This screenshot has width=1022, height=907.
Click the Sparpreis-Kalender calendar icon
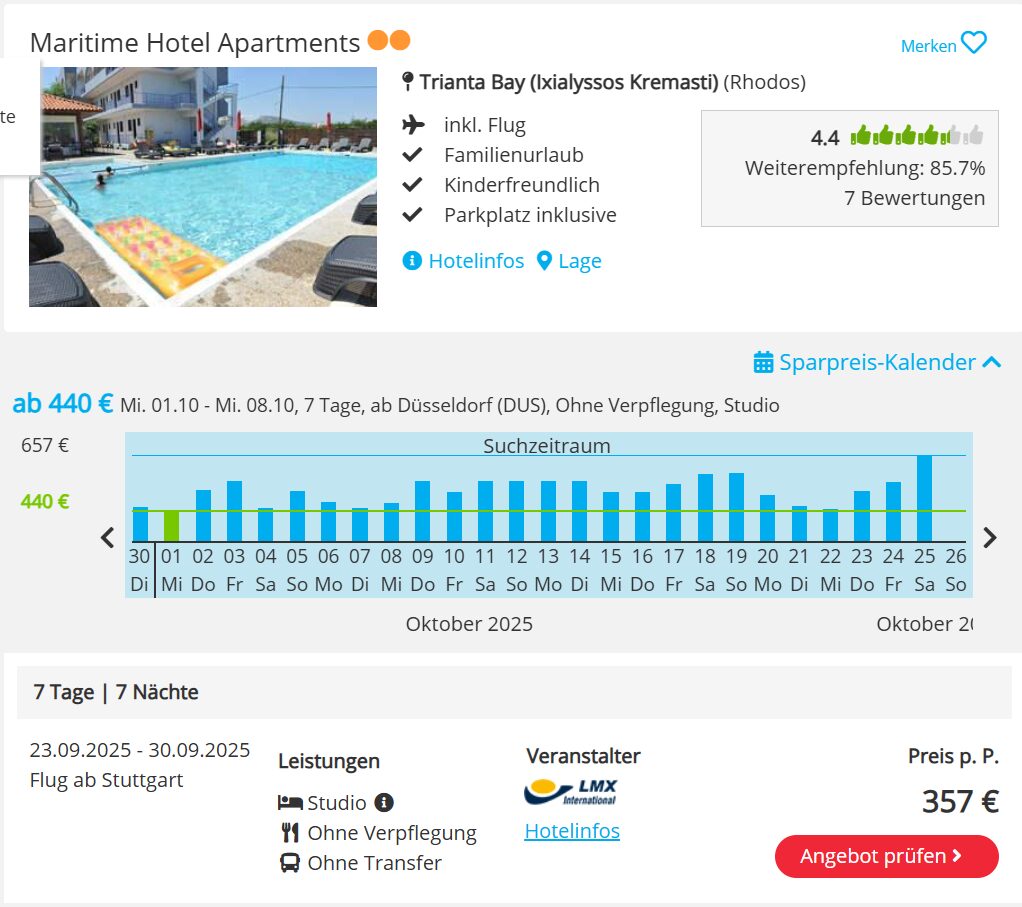[x=763, y=362]
